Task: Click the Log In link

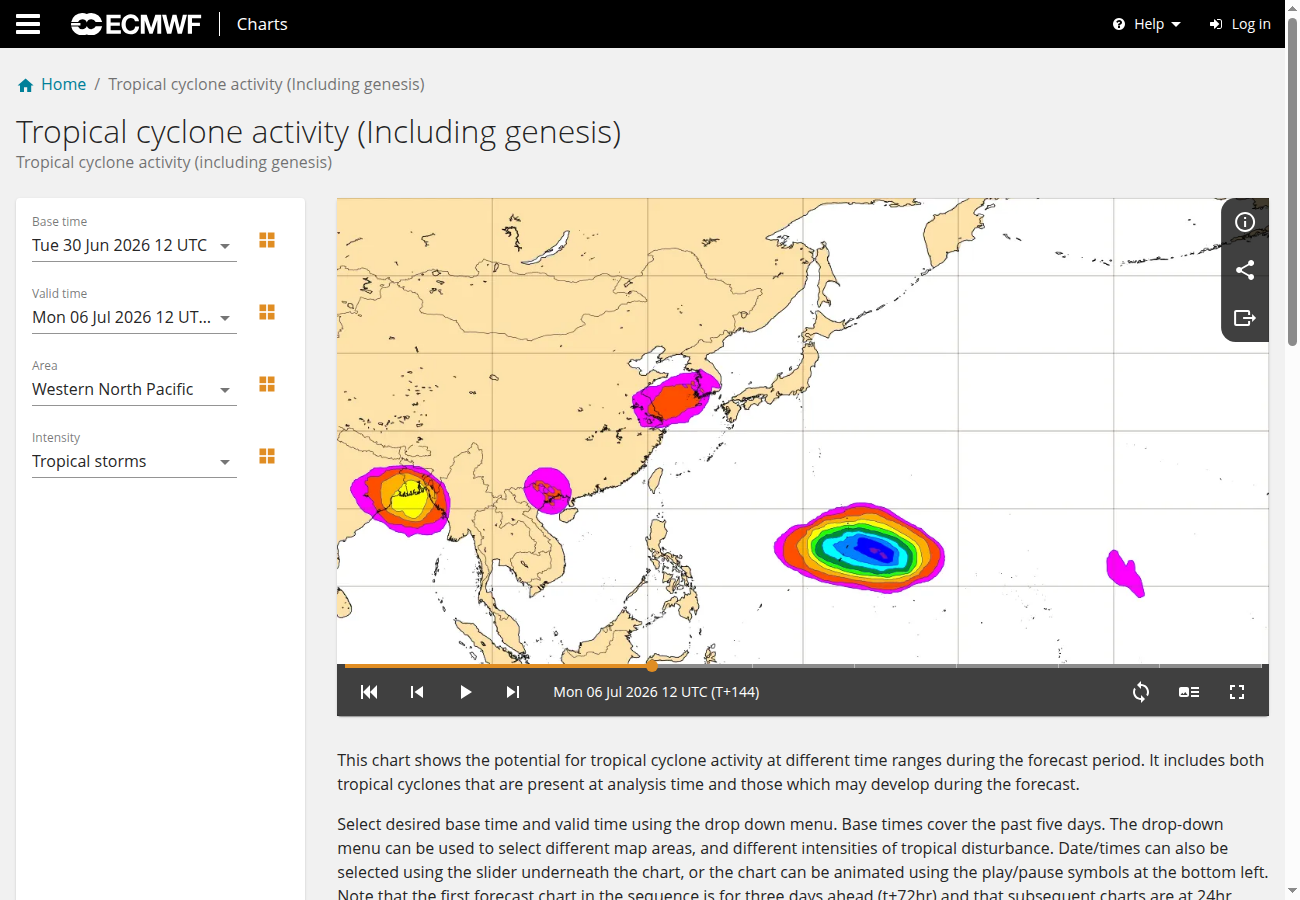Action: tap(1240, 24)
